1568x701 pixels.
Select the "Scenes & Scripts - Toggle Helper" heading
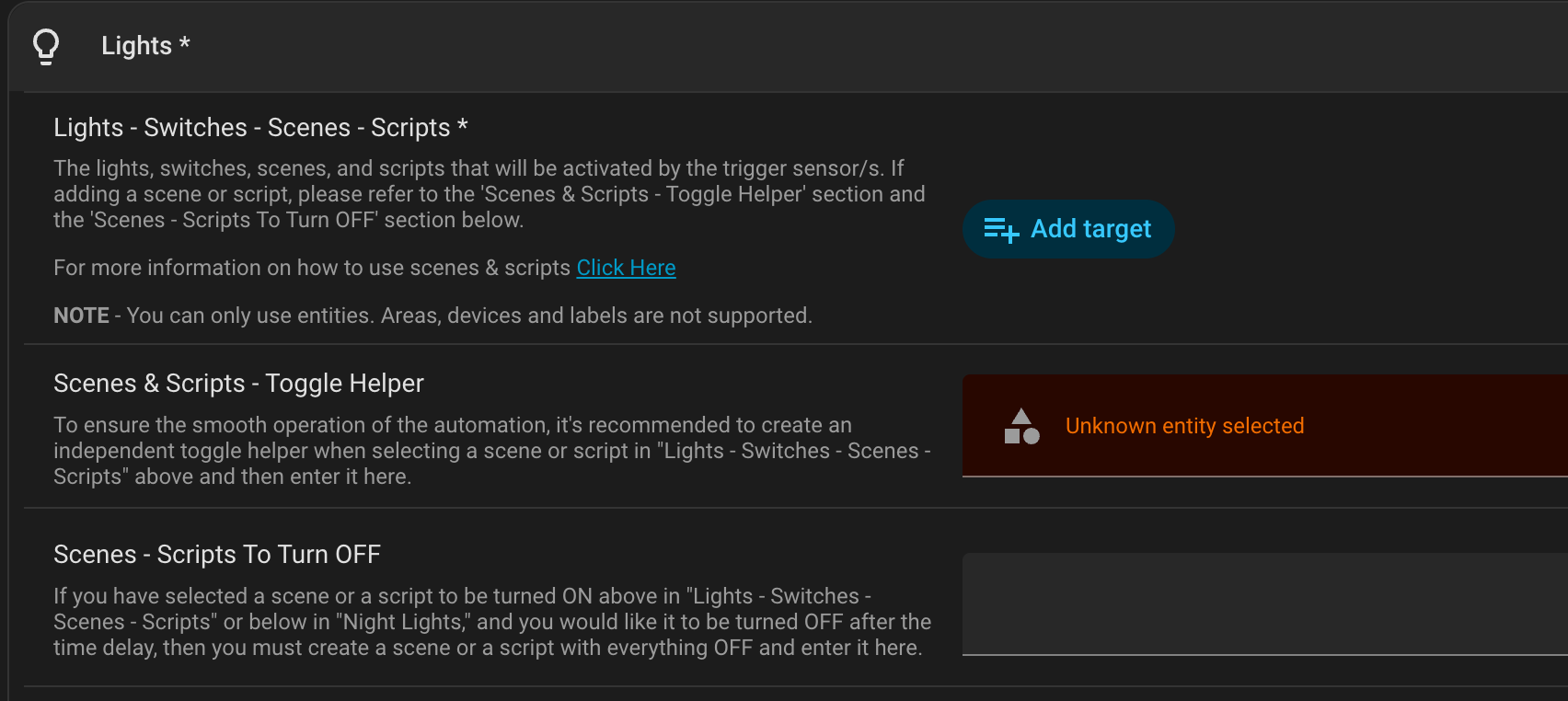238,383
